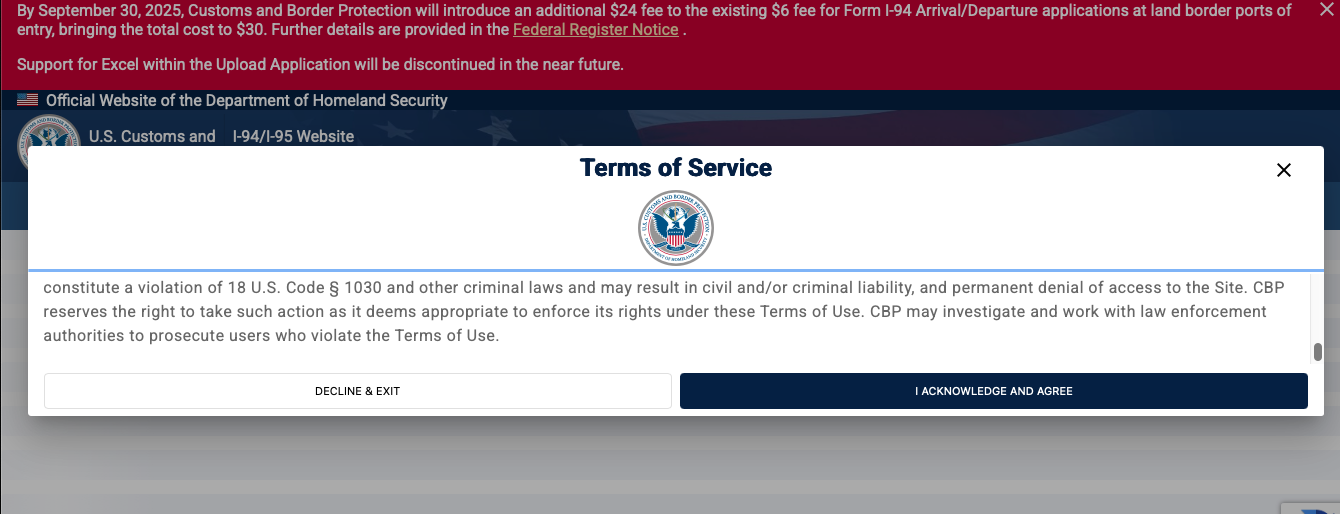Click the Excel support discontinuation notice
This screenshot has height=514, width=1340.
pyautogui.click(x=320, y=65)
